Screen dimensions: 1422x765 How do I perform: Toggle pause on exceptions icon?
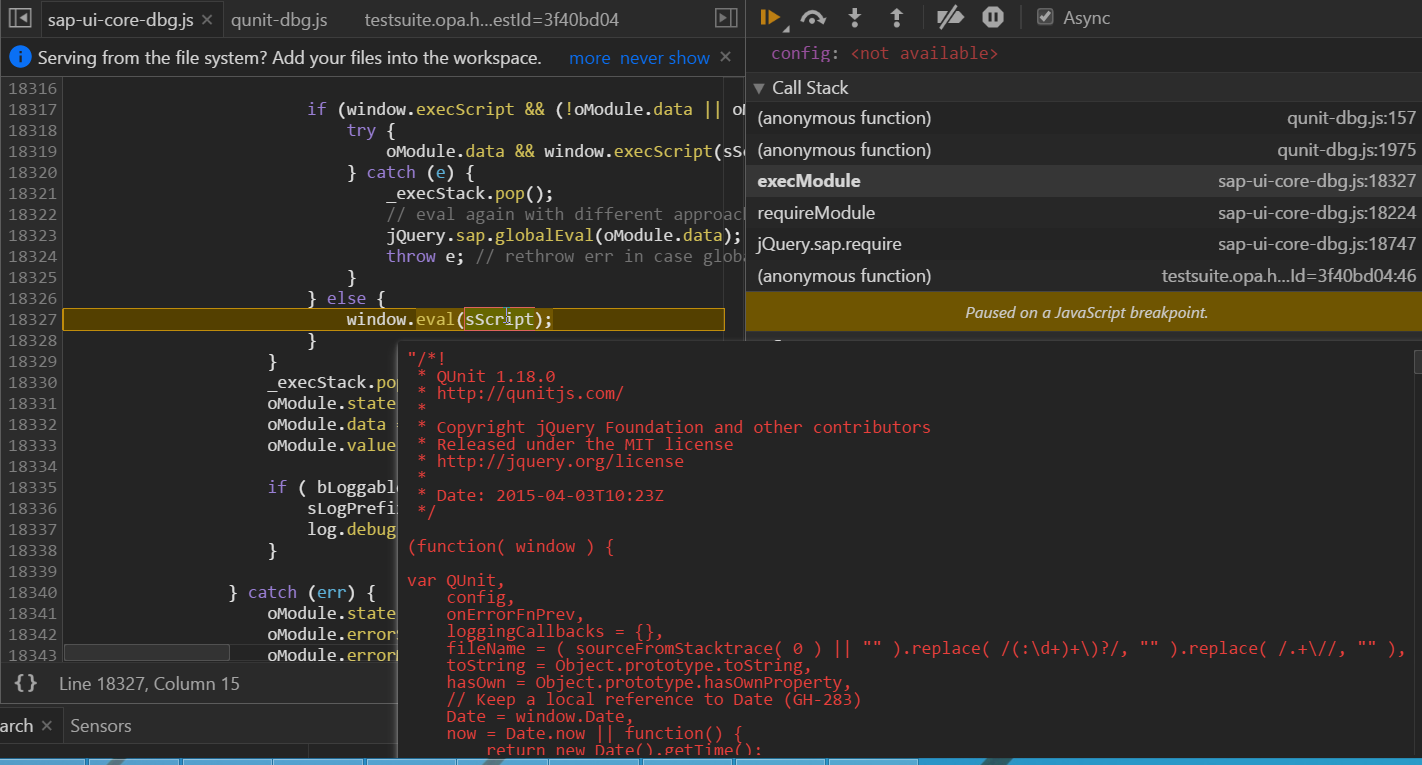click(x=992, y=17)
